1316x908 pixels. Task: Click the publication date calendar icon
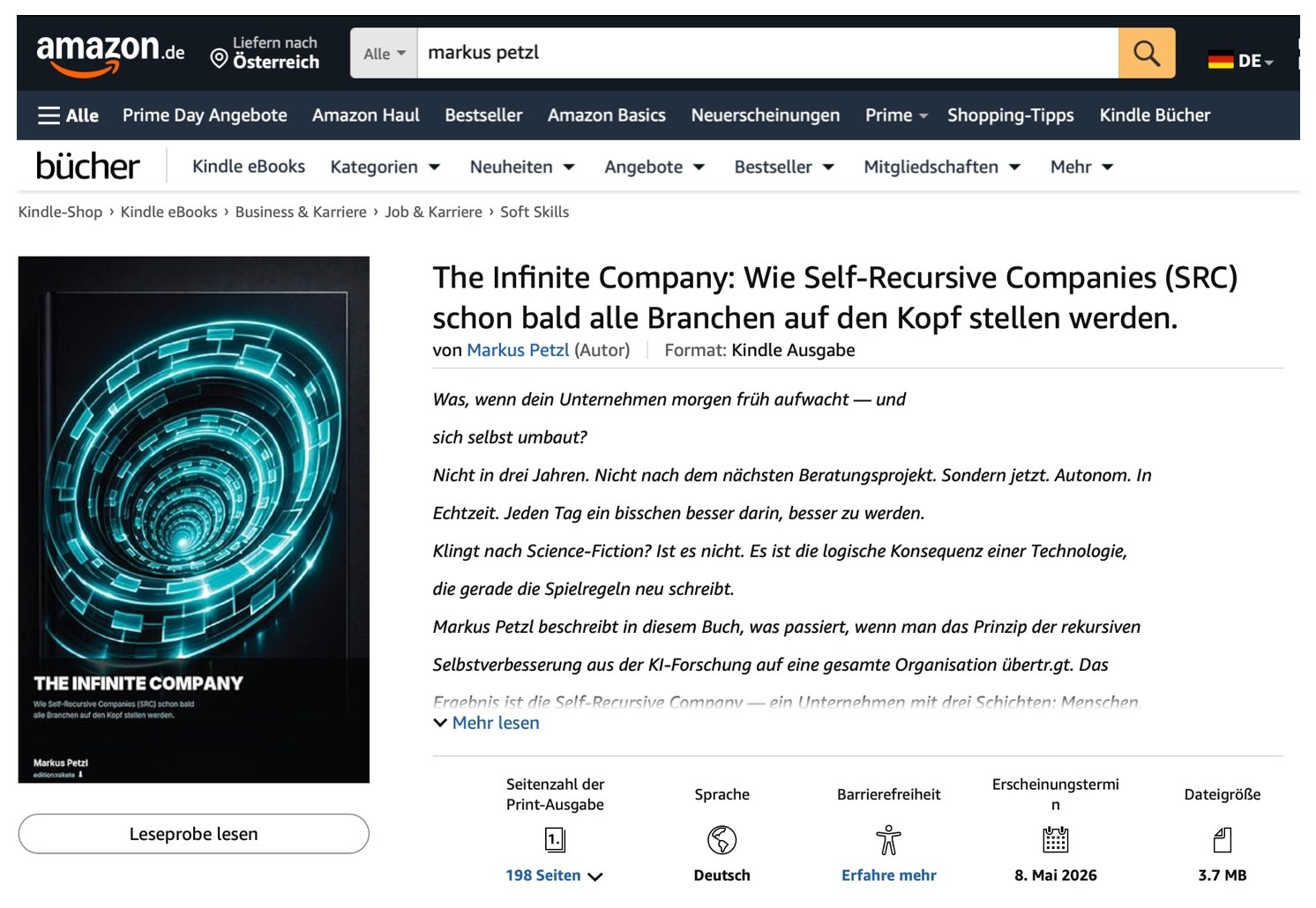[1055, 839]
